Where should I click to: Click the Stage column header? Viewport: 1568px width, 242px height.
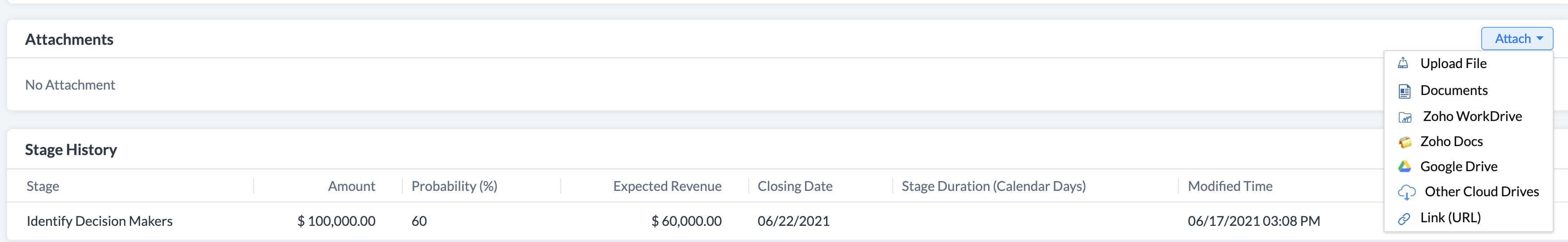point(43,186)
